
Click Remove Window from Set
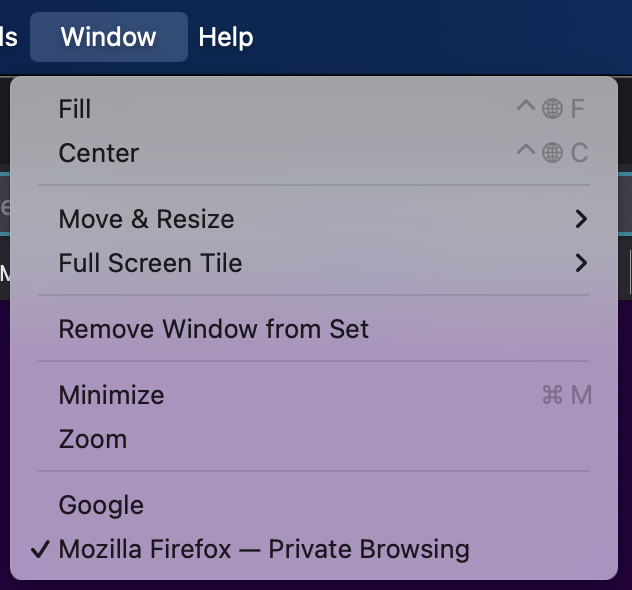[x=314, y=329]
